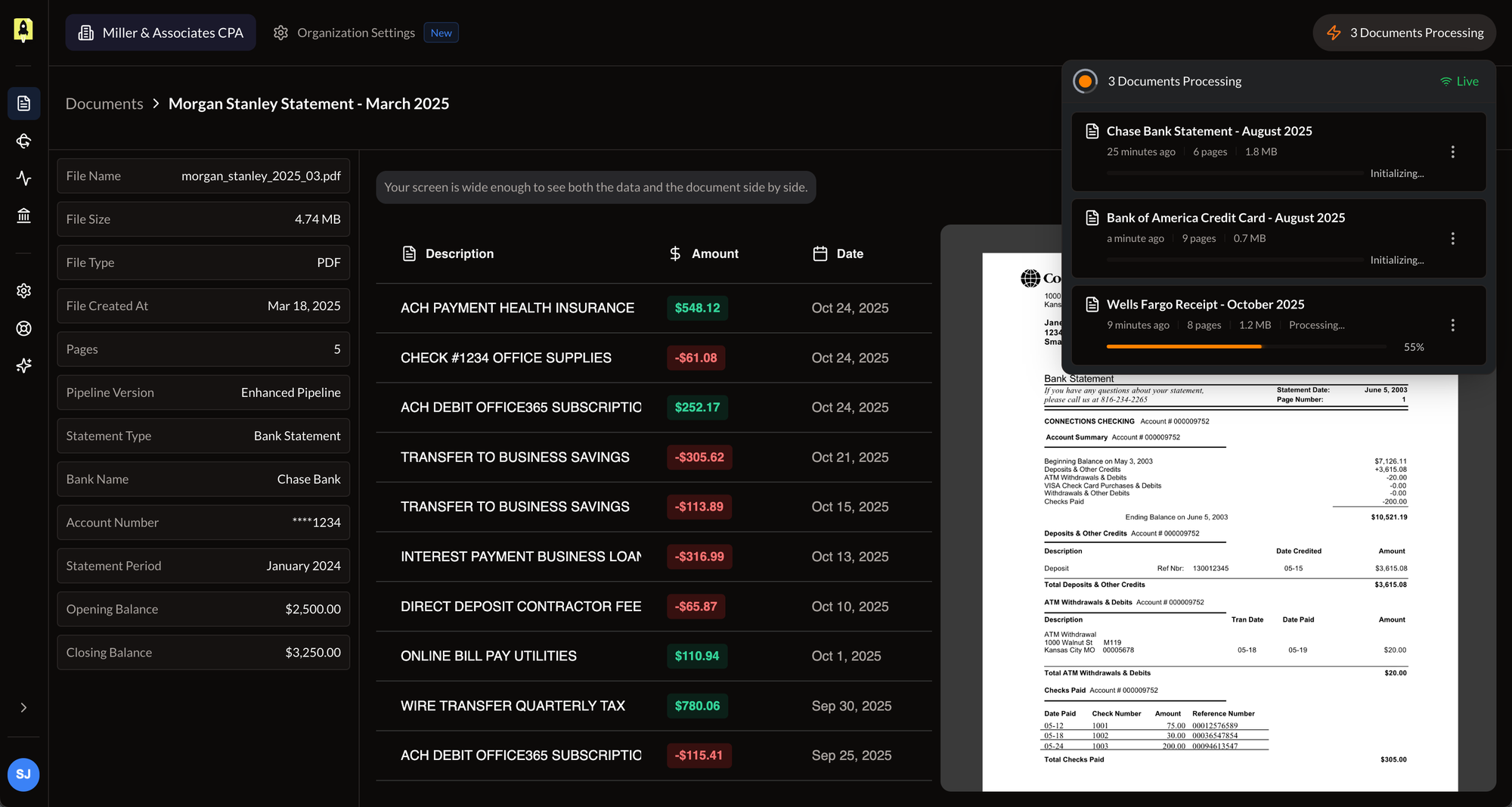The height and width of the screenshot is (807, 1512).
Task: Select Miller & Associates CPA organization
Action: [x=160, y=33]
